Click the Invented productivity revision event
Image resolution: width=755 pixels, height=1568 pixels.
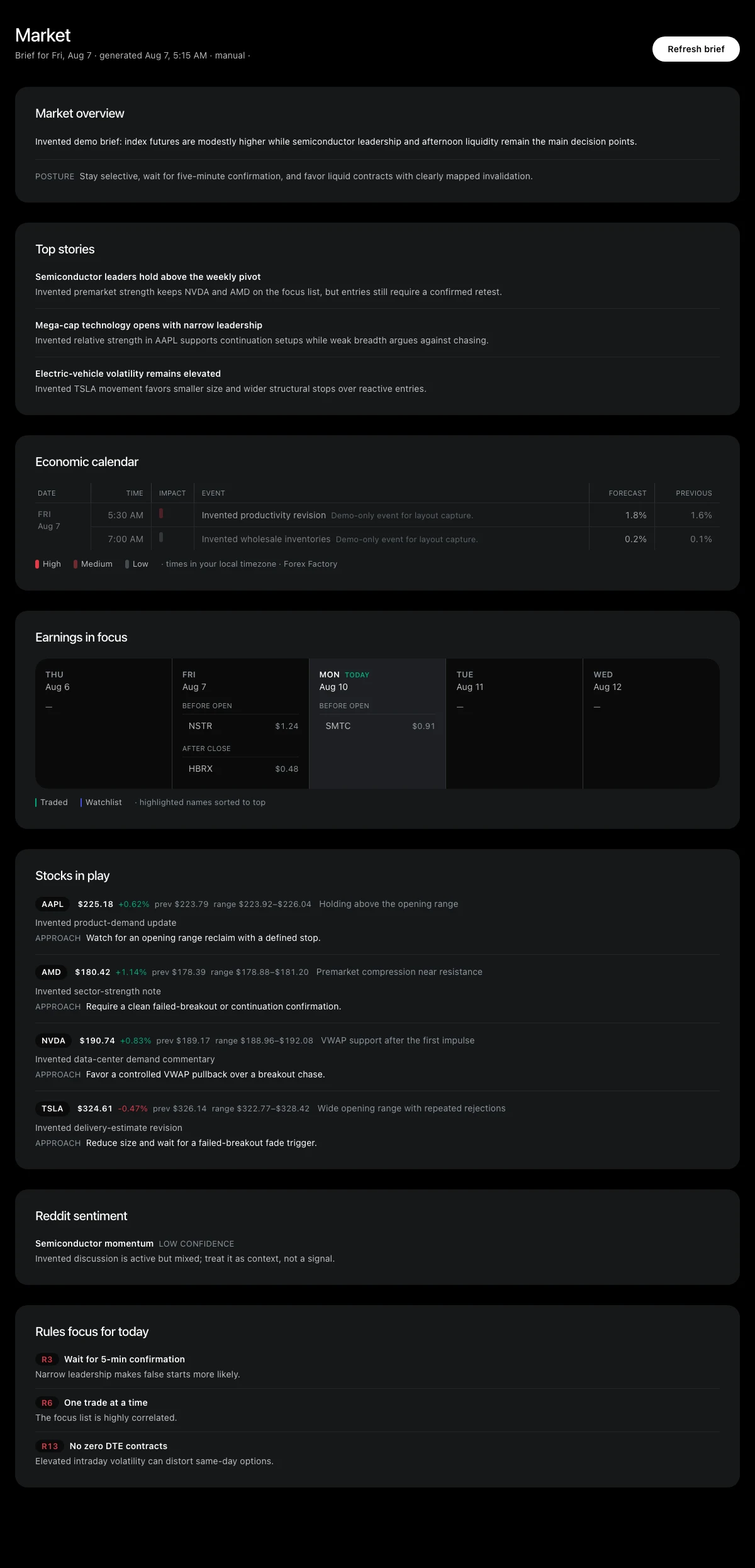coord(264,515)
